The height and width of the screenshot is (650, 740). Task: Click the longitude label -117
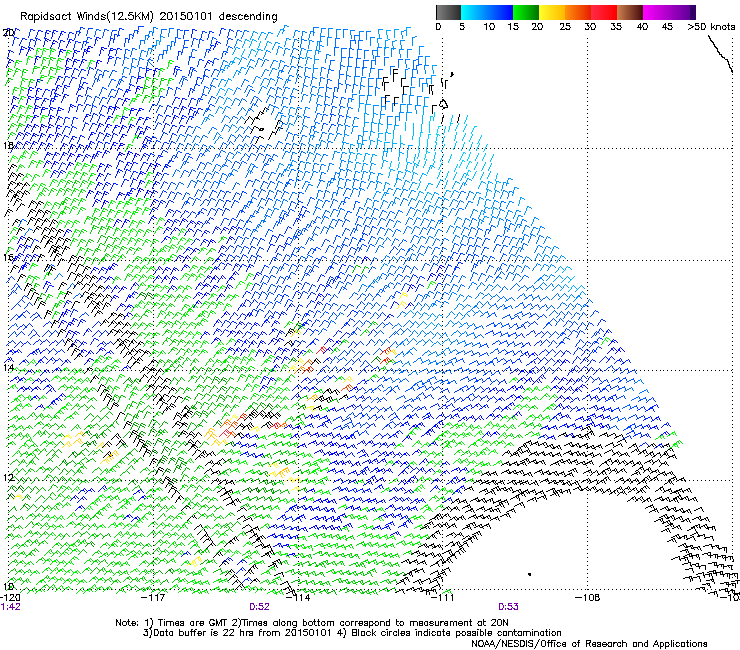pyautogui.click(x=154, y=598)
